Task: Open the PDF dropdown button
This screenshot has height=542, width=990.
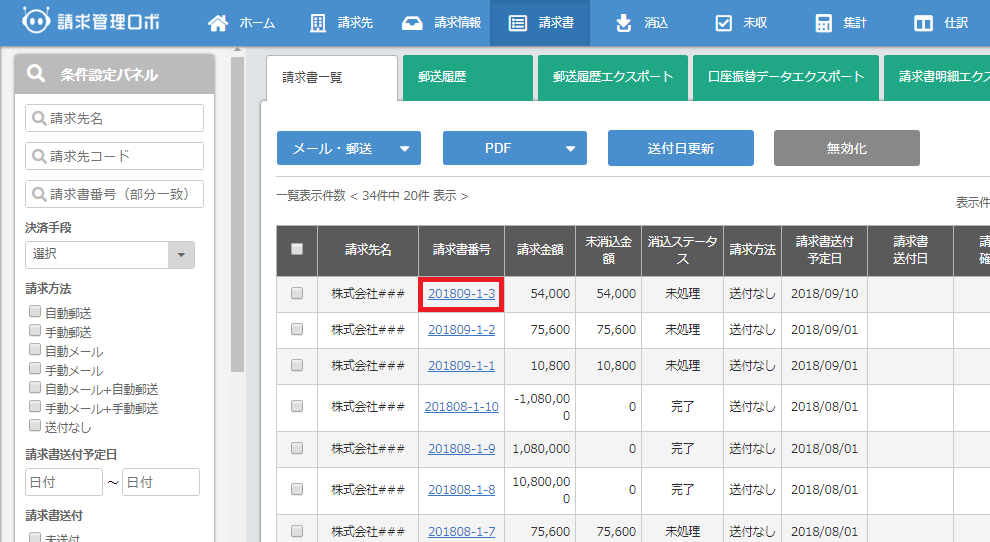Action: [514, 148]
